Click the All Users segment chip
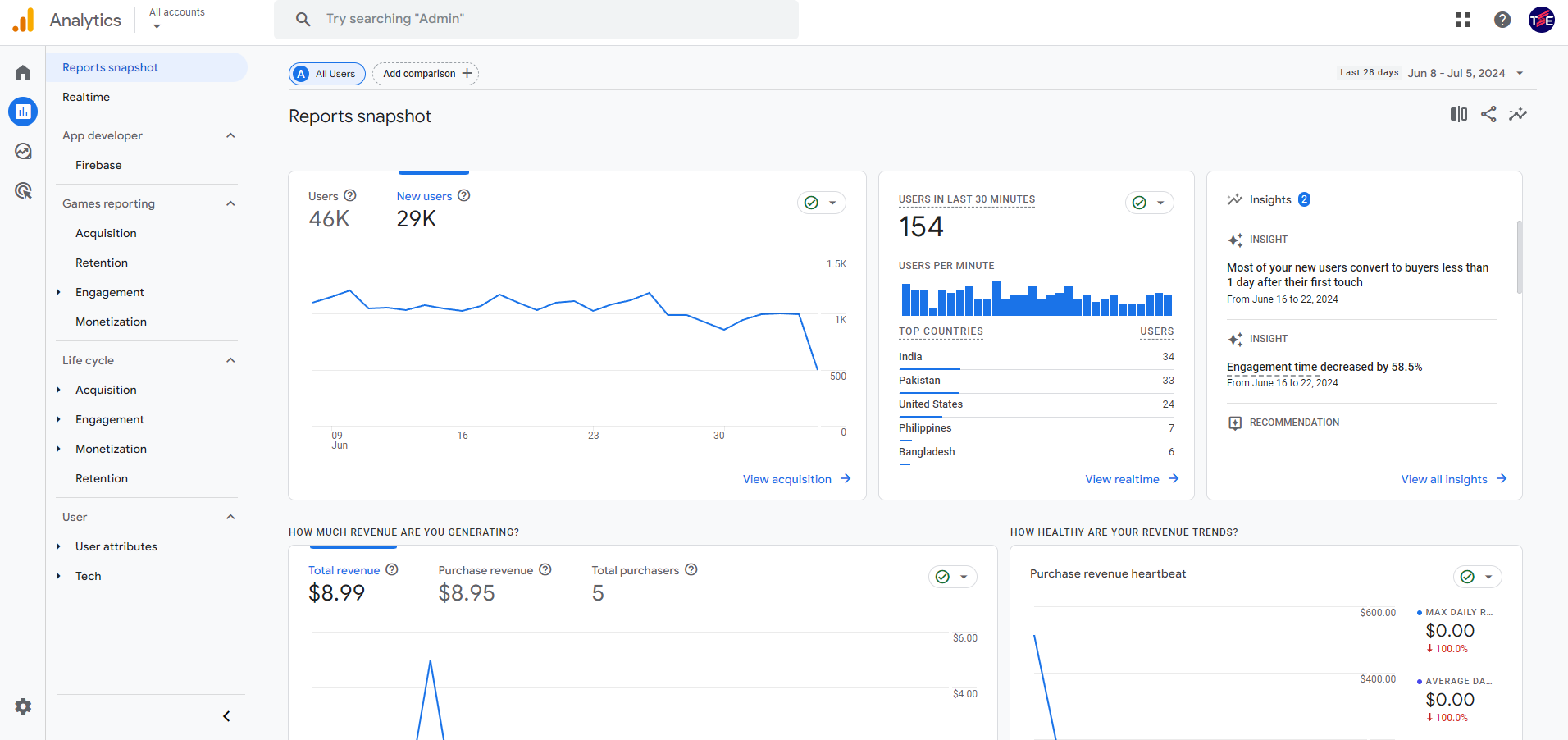The width and height of the screenshot is (1568, 740). tap(327, 74)
